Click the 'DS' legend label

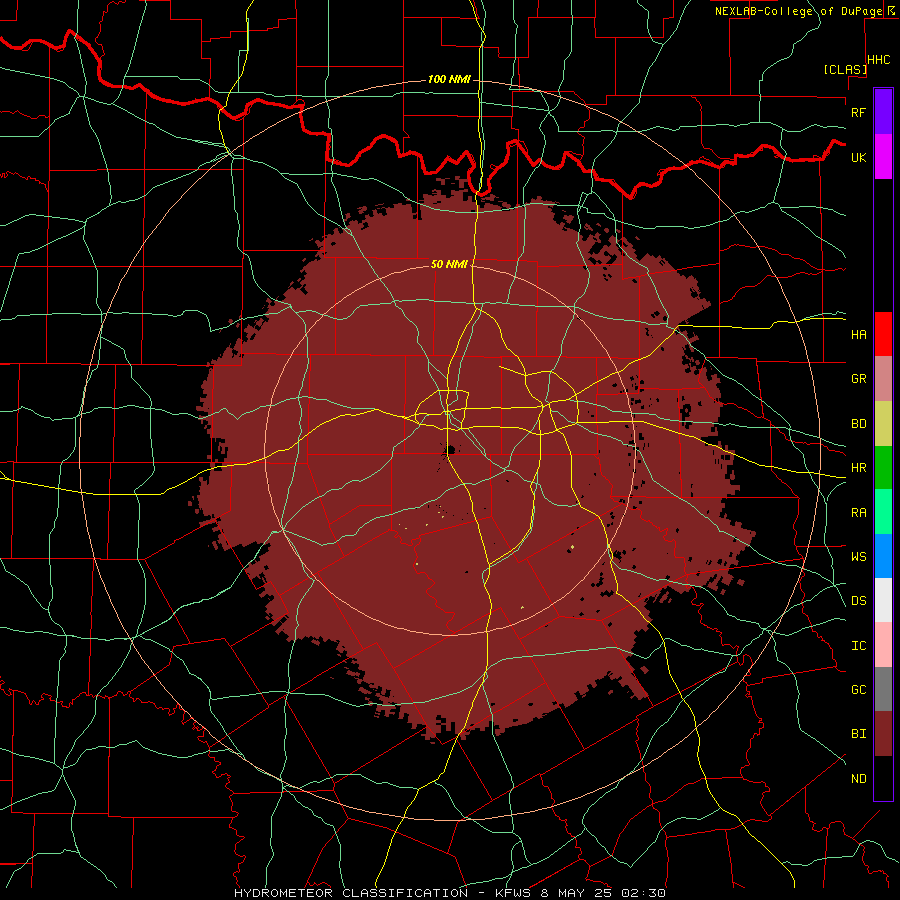point(858,601)
